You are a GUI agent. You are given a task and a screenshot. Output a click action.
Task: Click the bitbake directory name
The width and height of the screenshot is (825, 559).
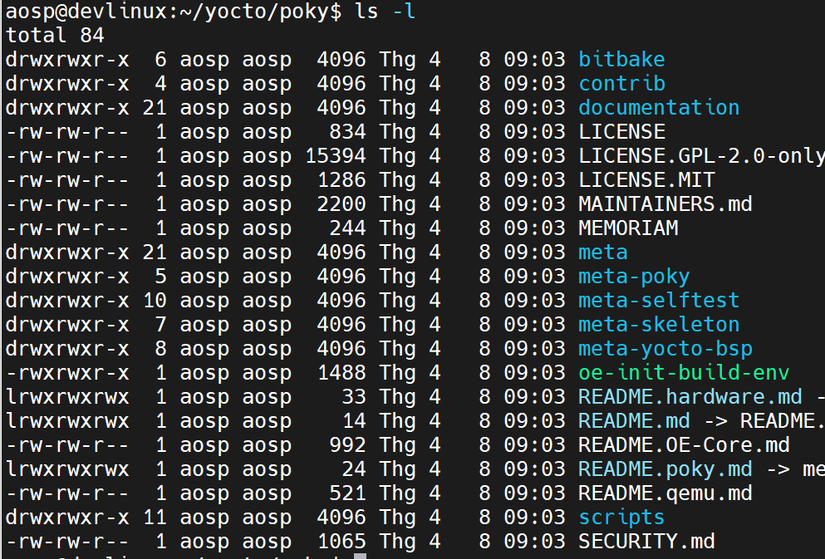(x=621, y=59)
